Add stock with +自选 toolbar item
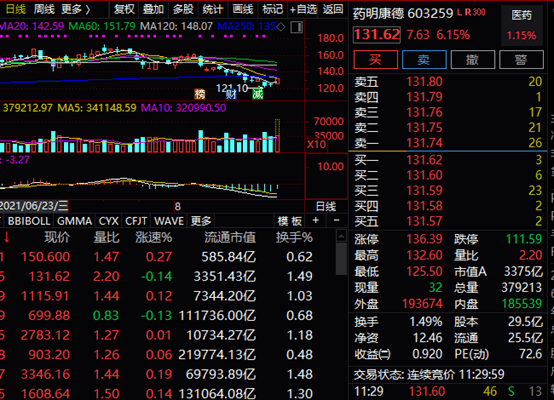554x400 pixels. (303, 10)
